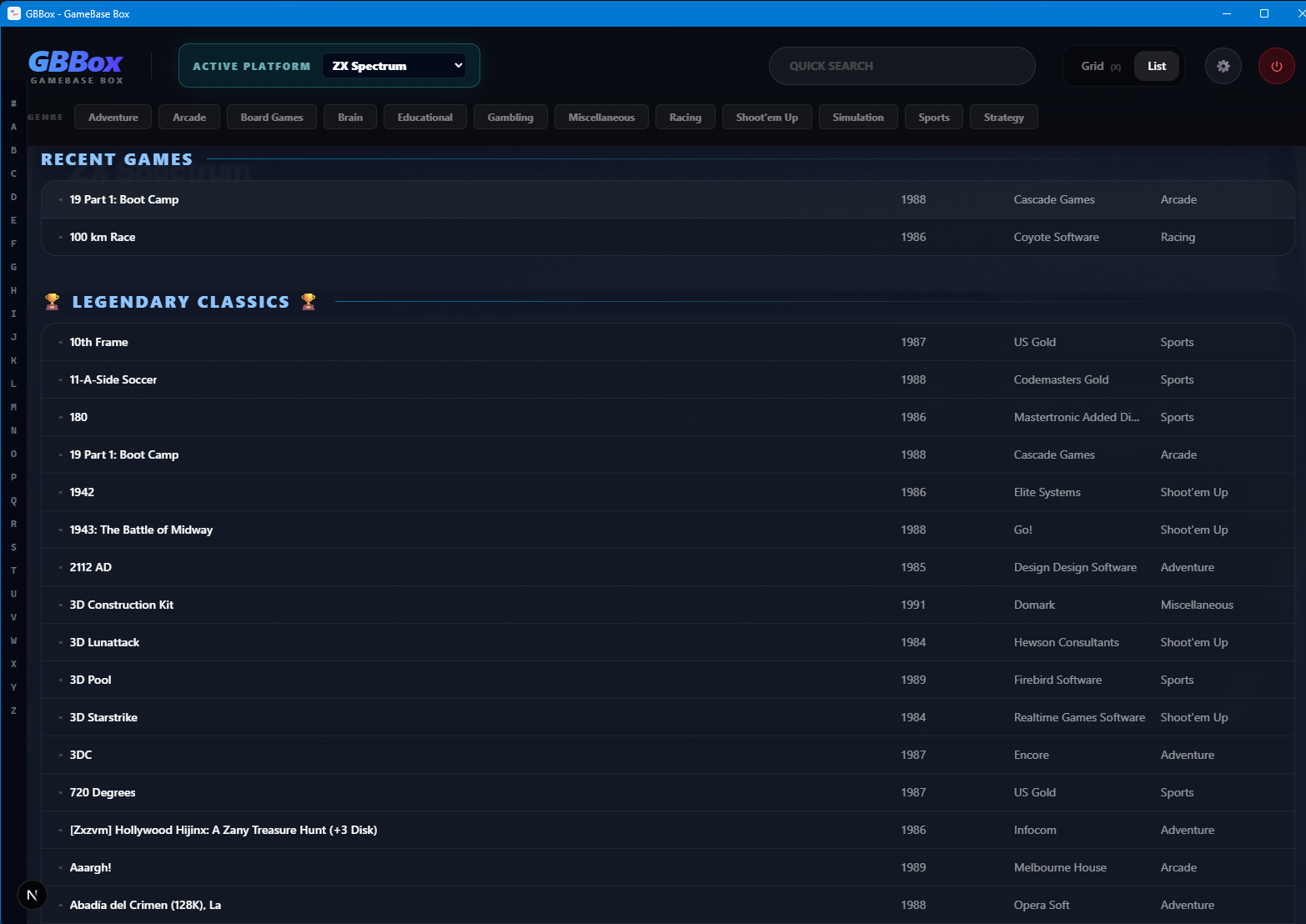Viewport: 1306px width, 924px height.
Task: Click publisher Firebird Software
Action: 1057,680
